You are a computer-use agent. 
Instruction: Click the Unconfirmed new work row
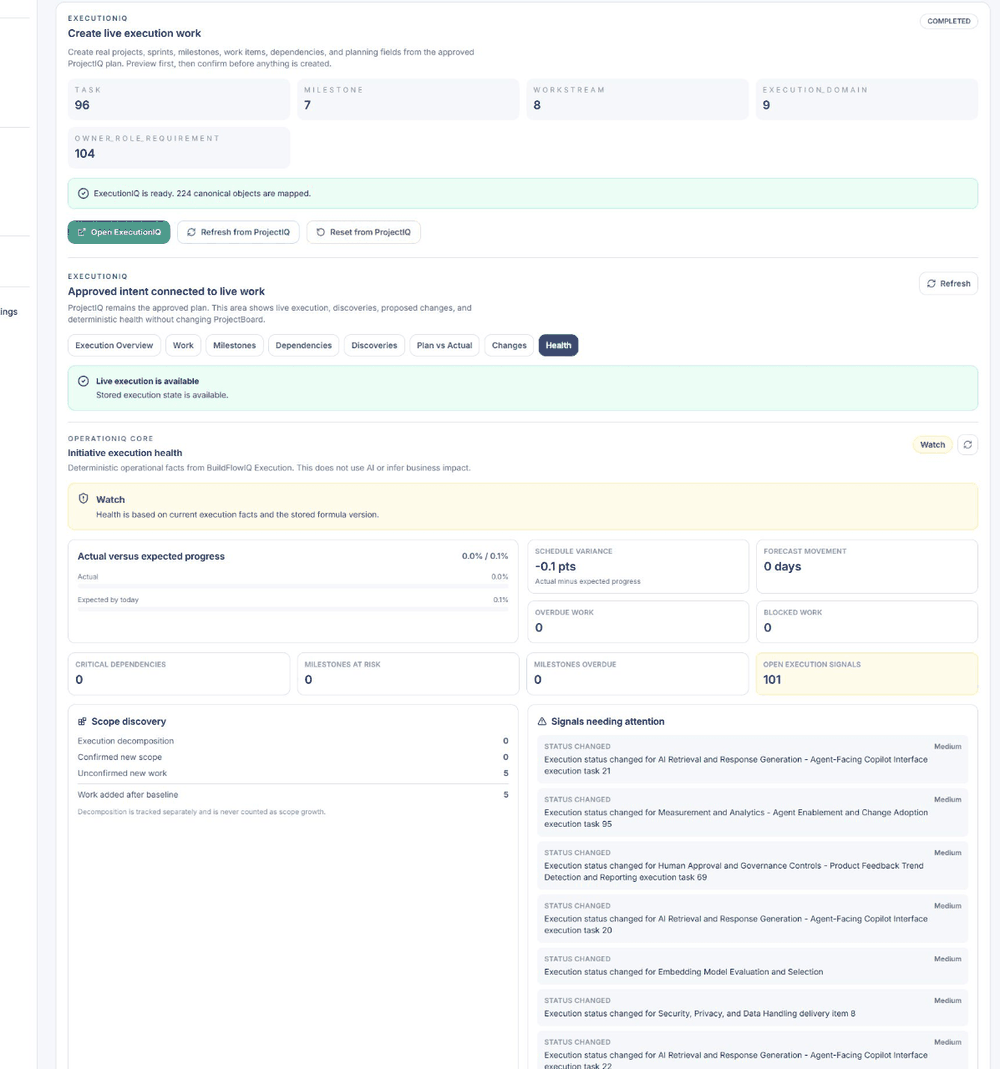(x=292, y=774)
